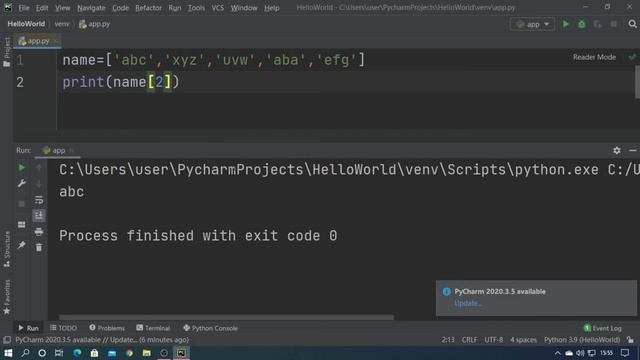Open the Code menu
Screen dimensions: 640x360
pos(120,8)
